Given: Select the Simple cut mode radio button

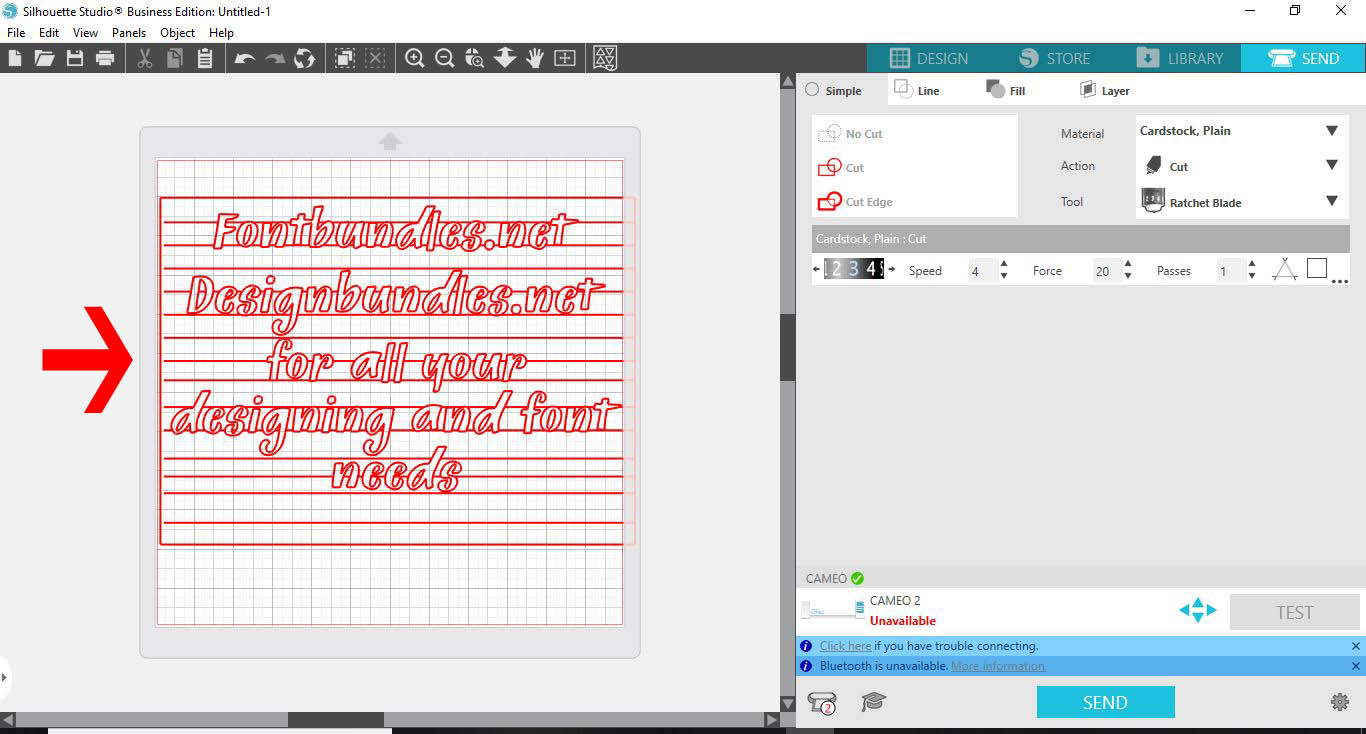Looking at the screenshot, I should (812, 90).
